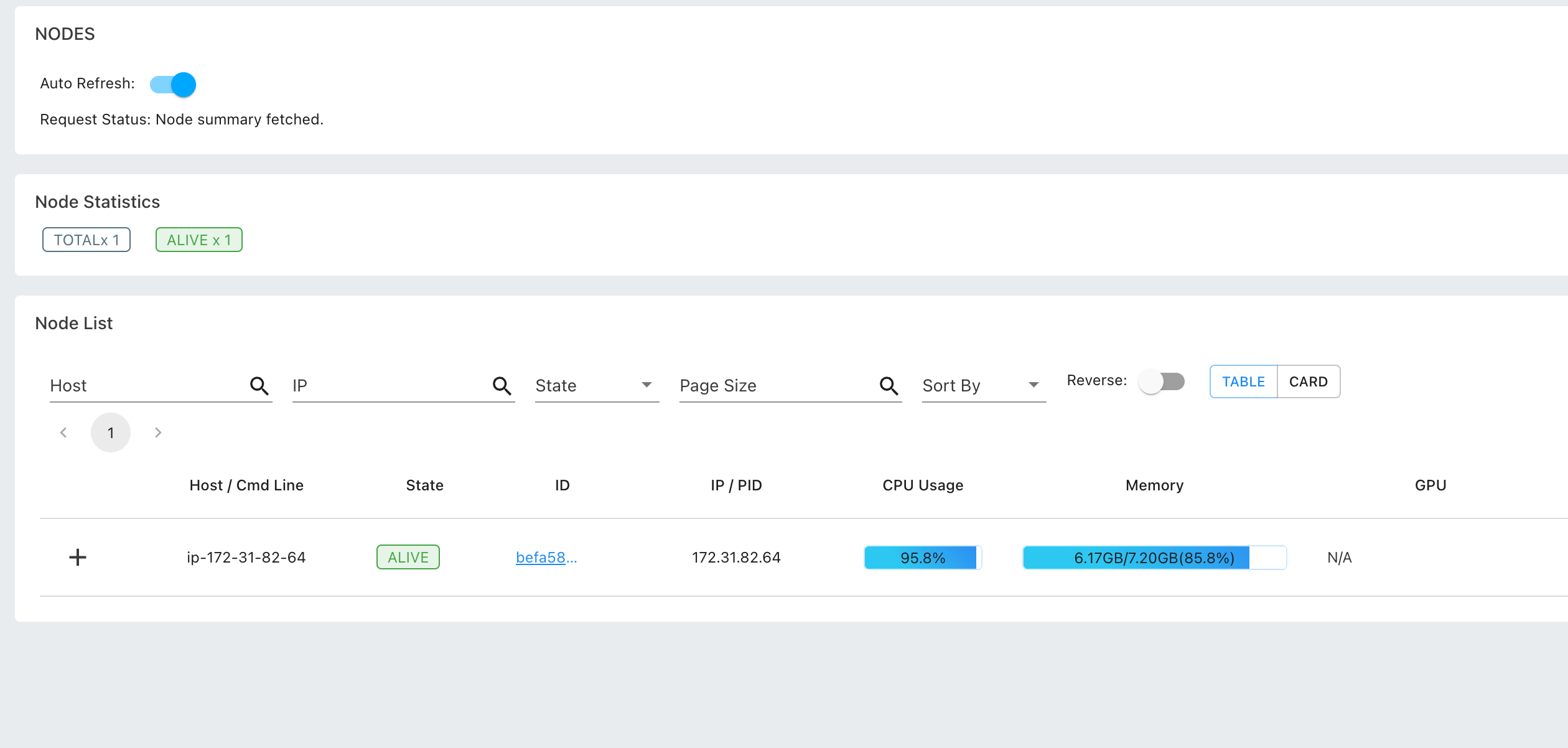
Task: Click the Host search magnifier icon
Action: 259,386
